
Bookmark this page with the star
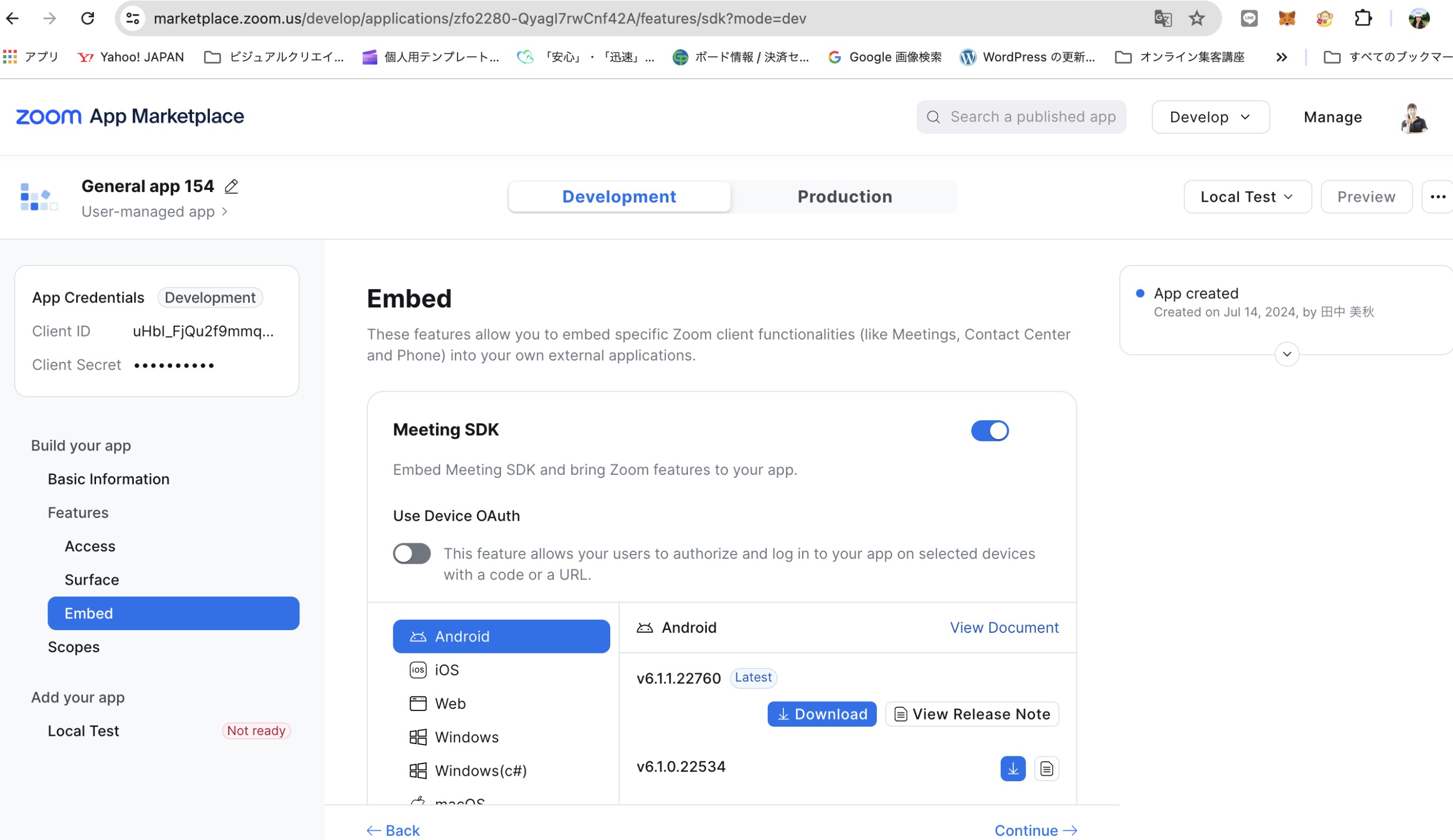[x=1197, y=18]
